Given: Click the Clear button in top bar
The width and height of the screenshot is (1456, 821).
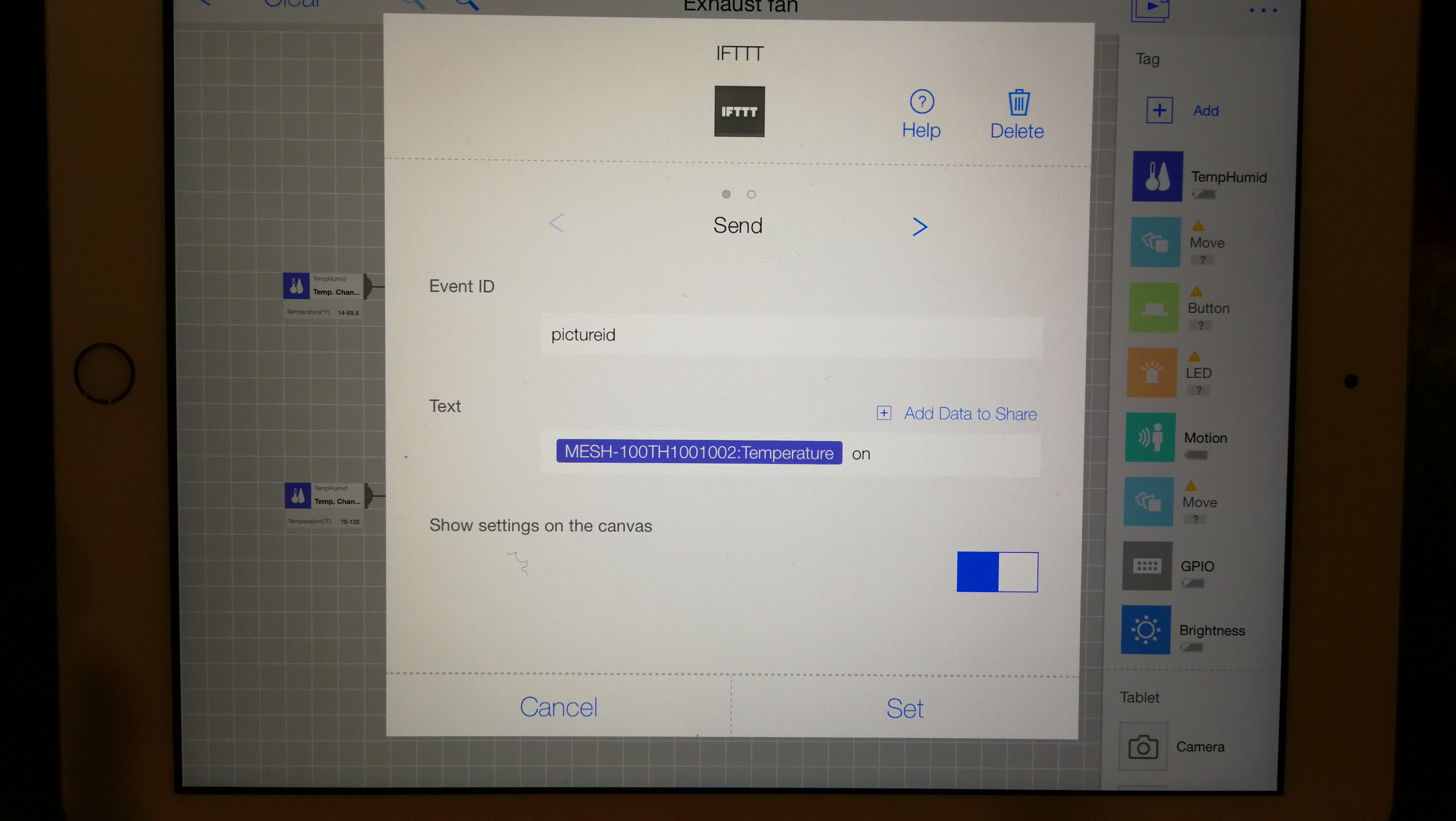Looking at the screenshot, I should (x=291, y=4).
